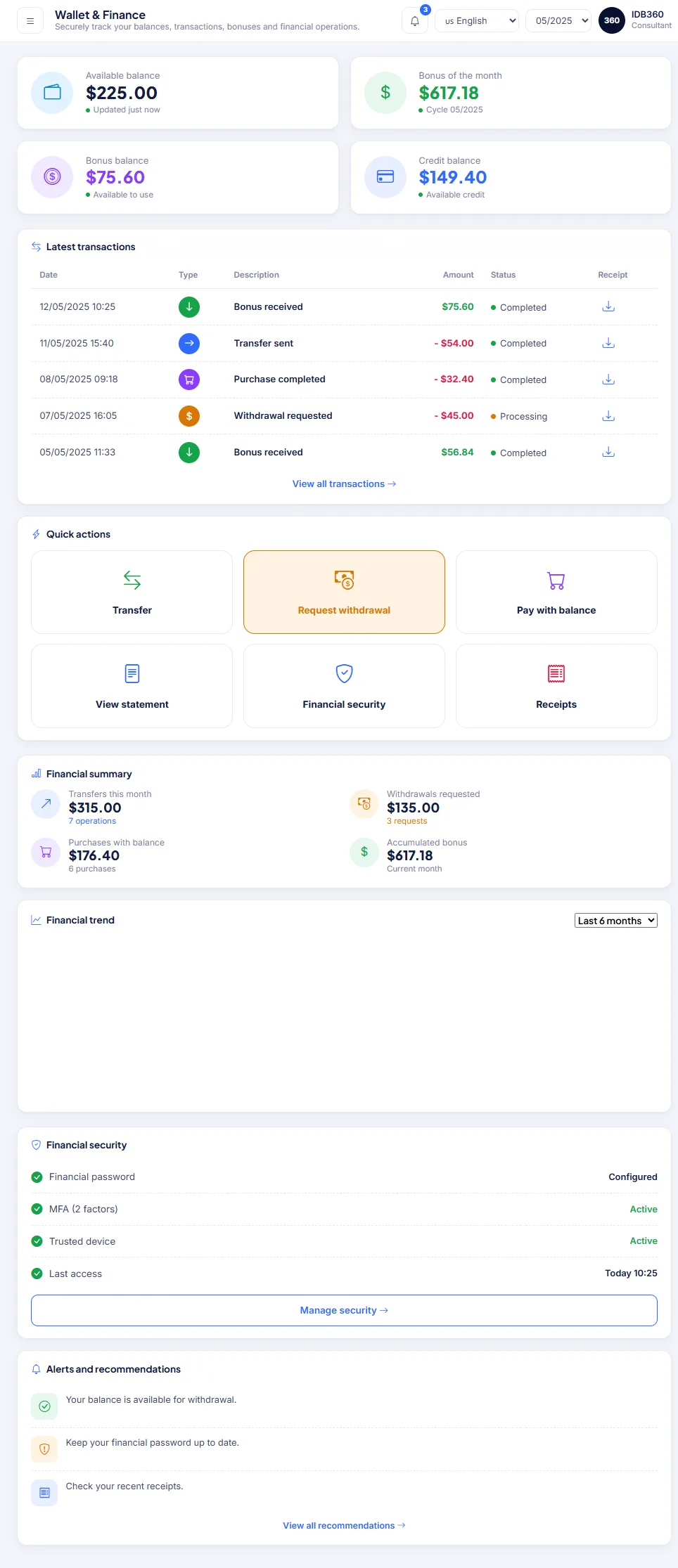Click the card icon in Credit balance

pyautogui.click(x=385, y=177)
